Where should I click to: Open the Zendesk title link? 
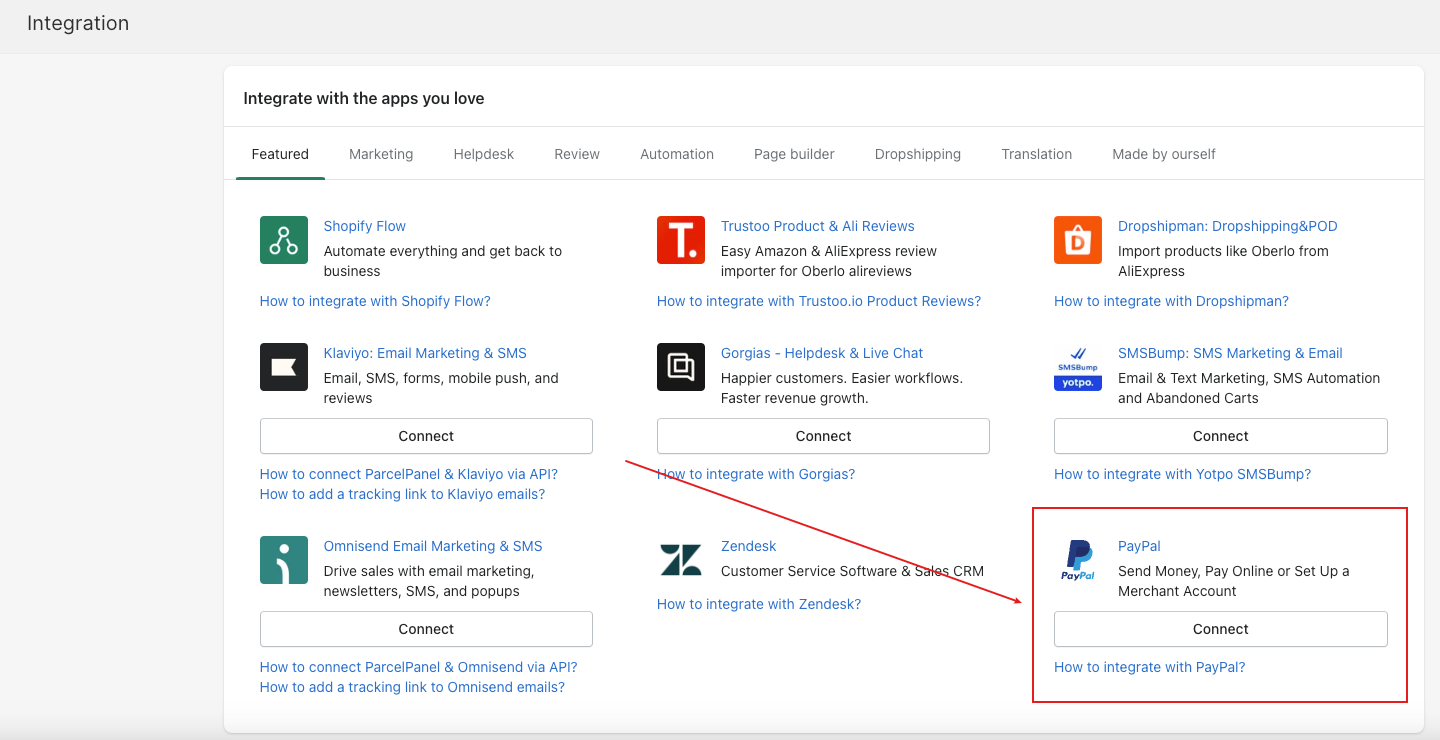tap(749, 546)
